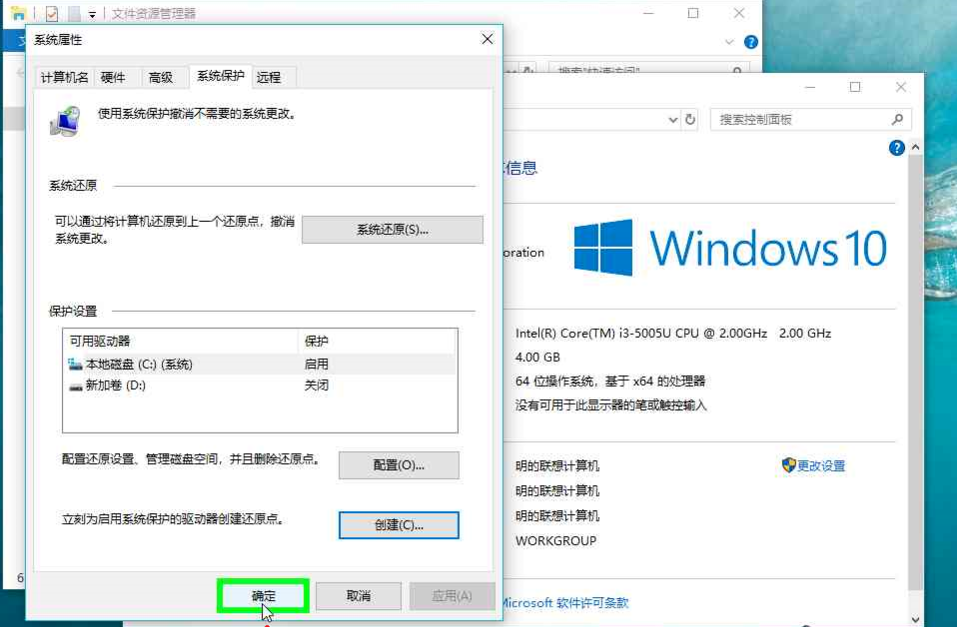Click the blue Help question mark icon
Image resolution: width=957 pixels, height=627 pixels.
pyautogui.click(x=897, y=147)
